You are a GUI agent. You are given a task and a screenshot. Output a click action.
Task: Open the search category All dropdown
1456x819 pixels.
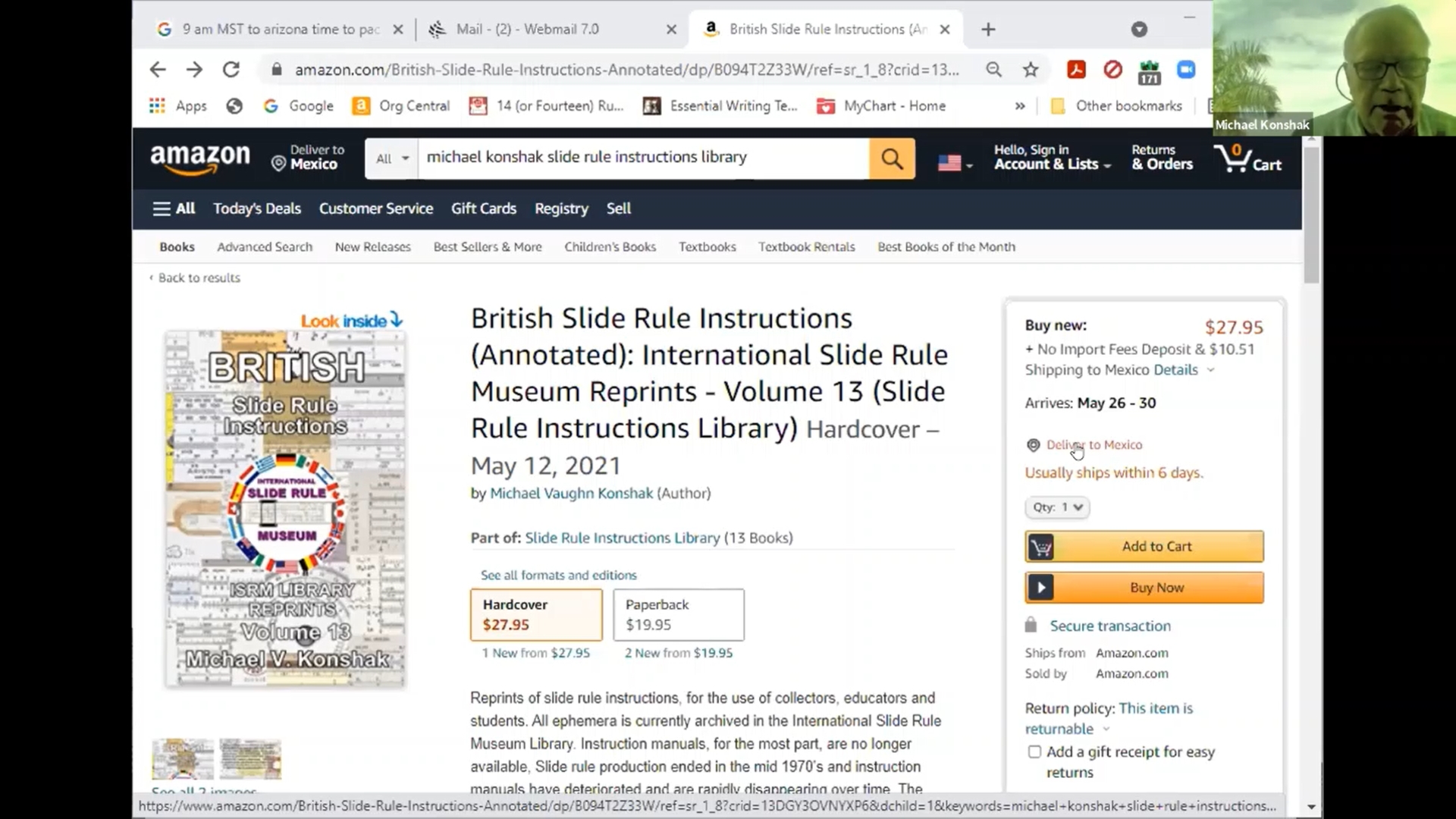(x=391, y=158)
